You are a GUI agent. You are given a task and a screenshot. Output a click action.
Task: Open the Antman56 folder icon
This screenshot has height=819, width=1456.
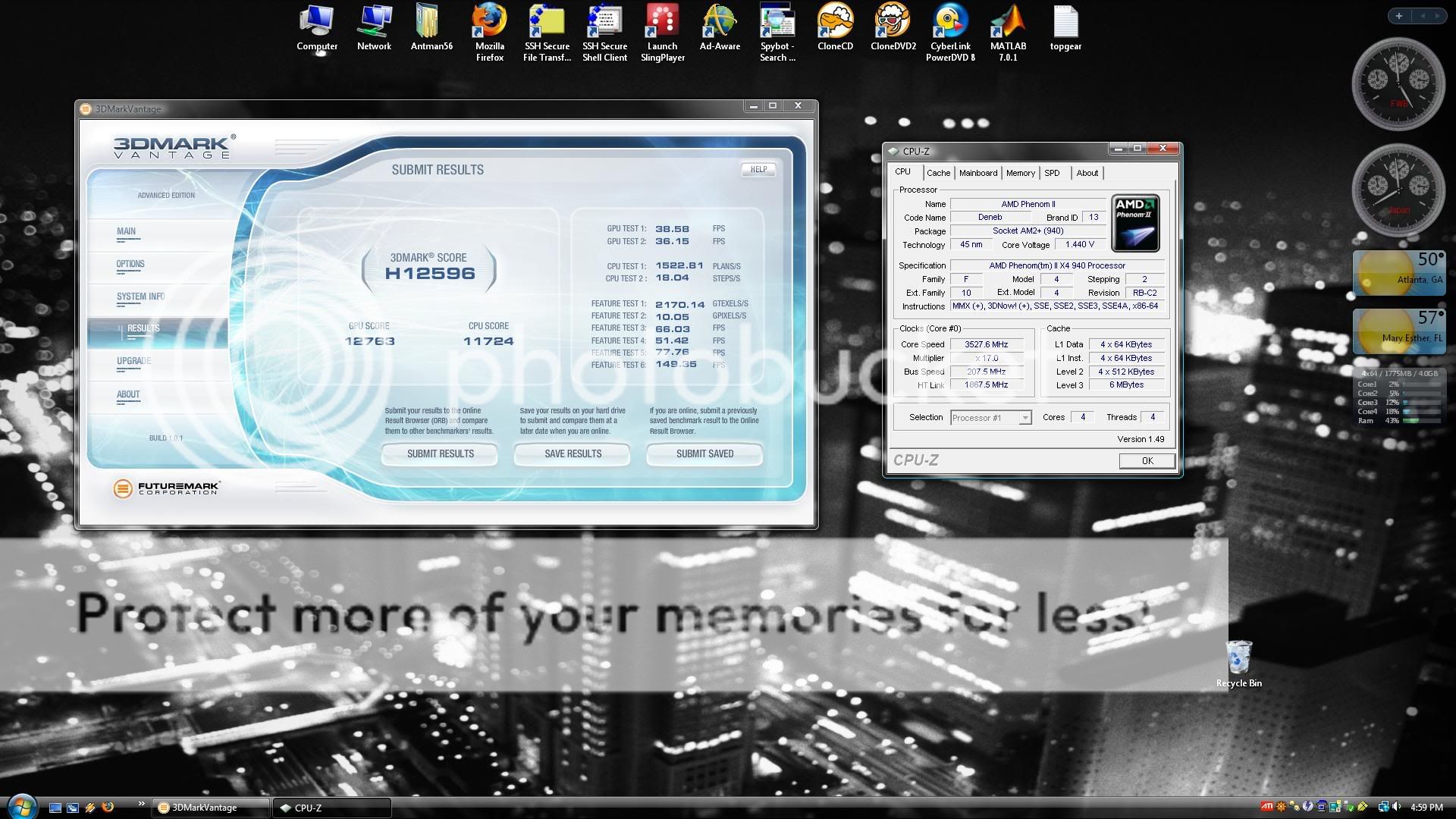pyautogui.click(x=431, y=28)
